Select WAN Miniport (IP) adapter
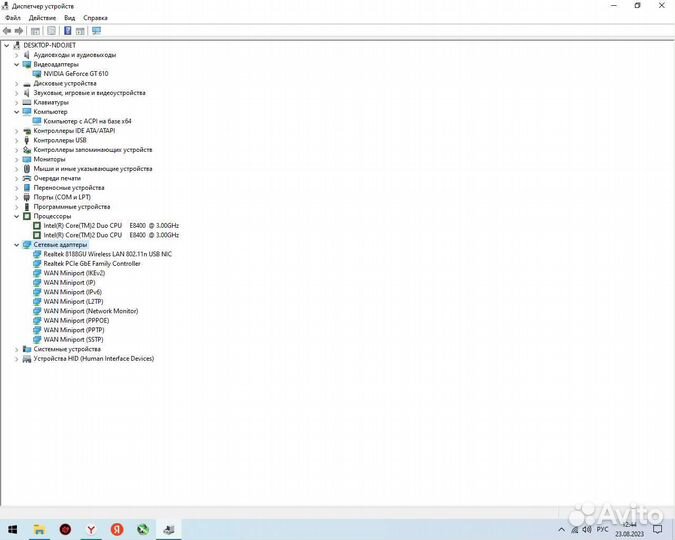The image size is (675, 540). [69, 282]
